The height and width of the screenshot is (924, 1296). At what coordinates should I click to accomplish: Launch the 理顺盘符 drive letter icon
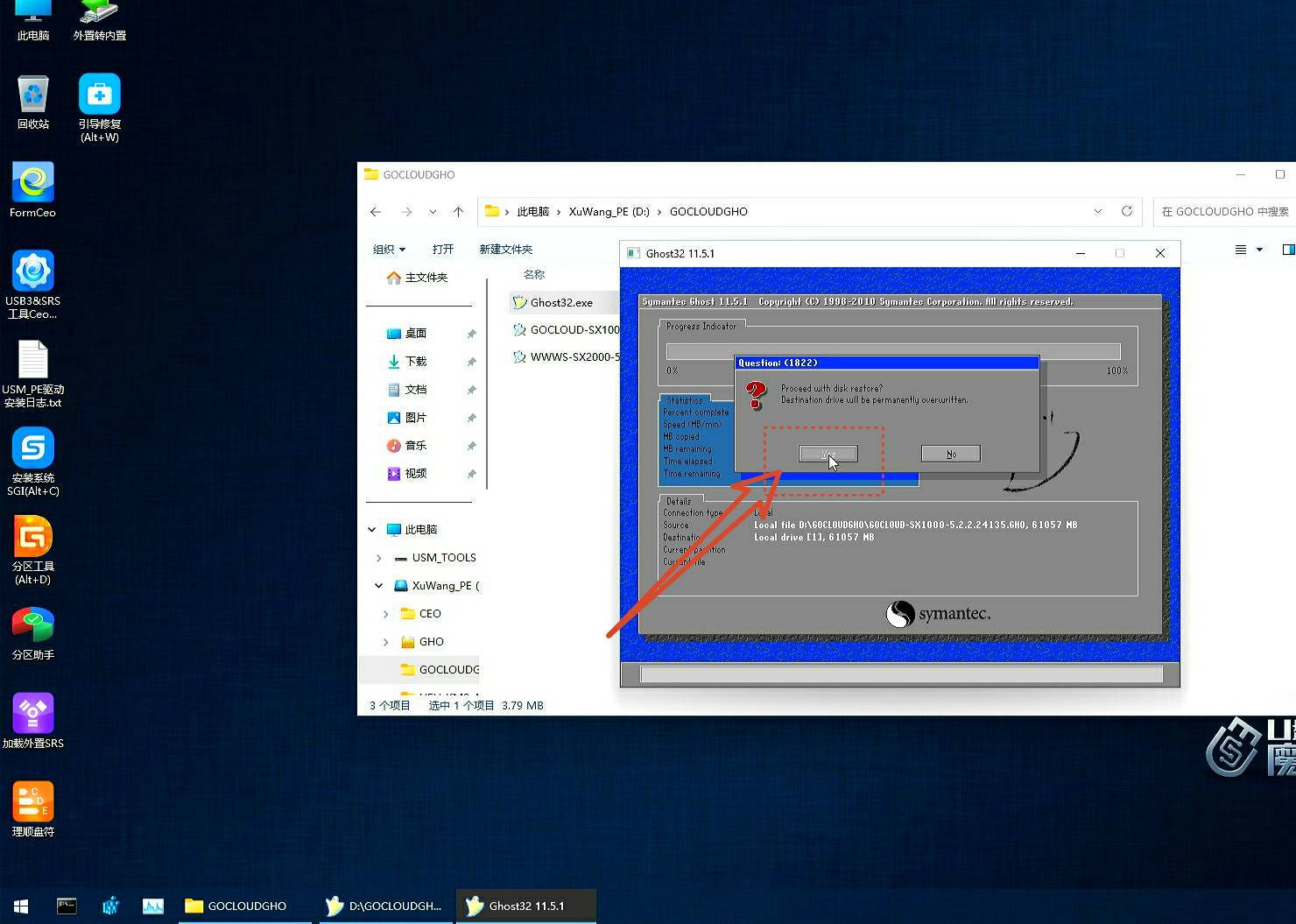[x=33, y=802]
